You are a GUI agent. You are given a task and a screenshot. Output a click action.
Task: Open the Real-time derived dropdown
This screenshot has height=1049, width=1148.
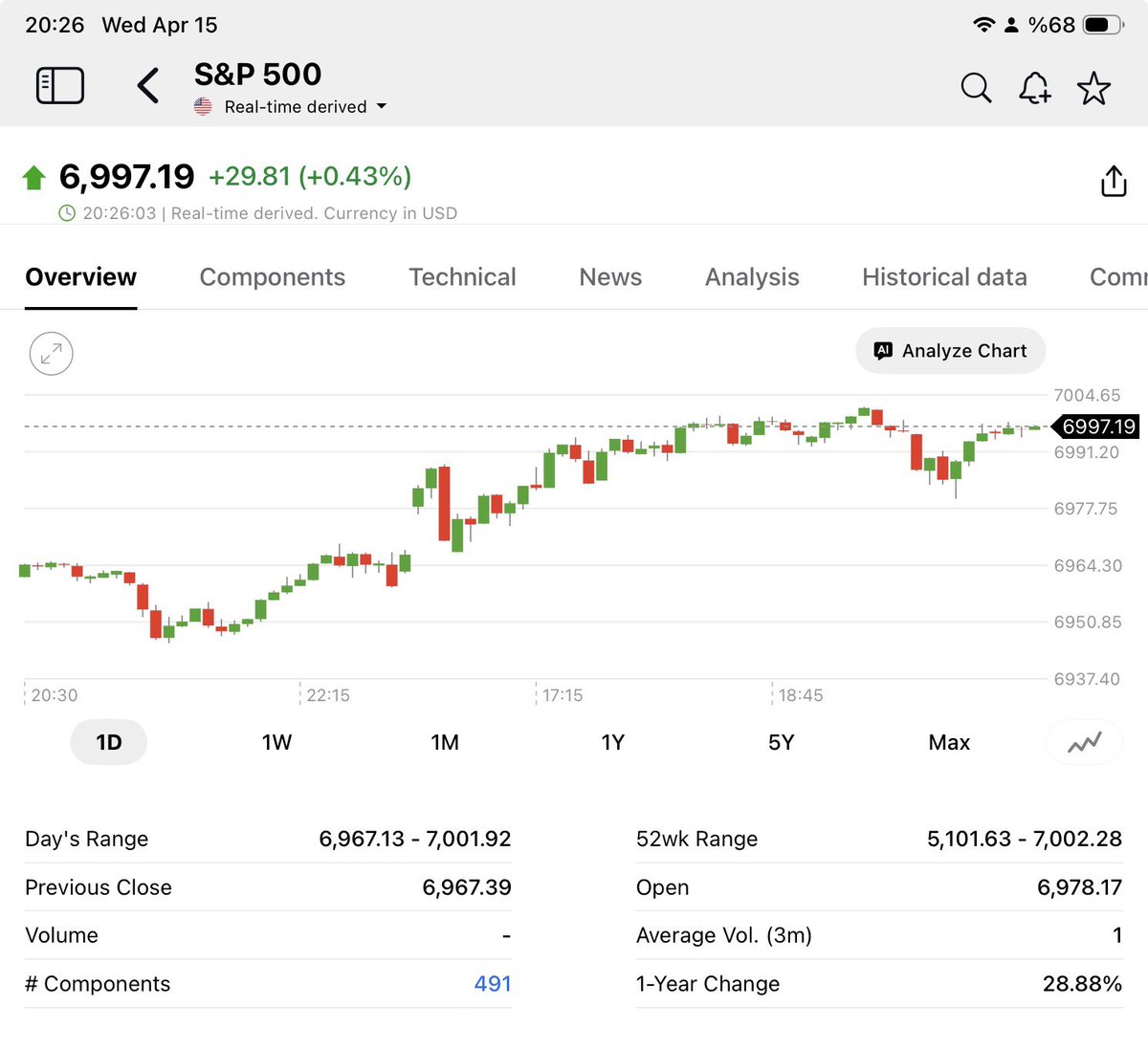(304, 106)
